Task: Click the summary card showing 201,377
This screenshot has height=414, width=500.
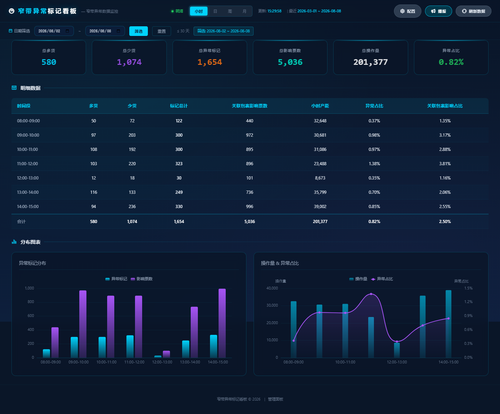Action: [x=371, y=57]
